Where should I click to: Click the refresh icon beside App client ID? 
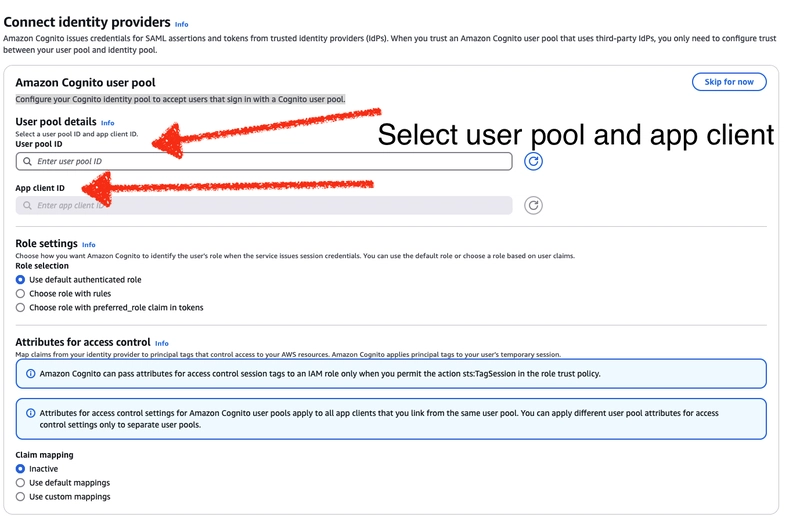click(533, 206)
